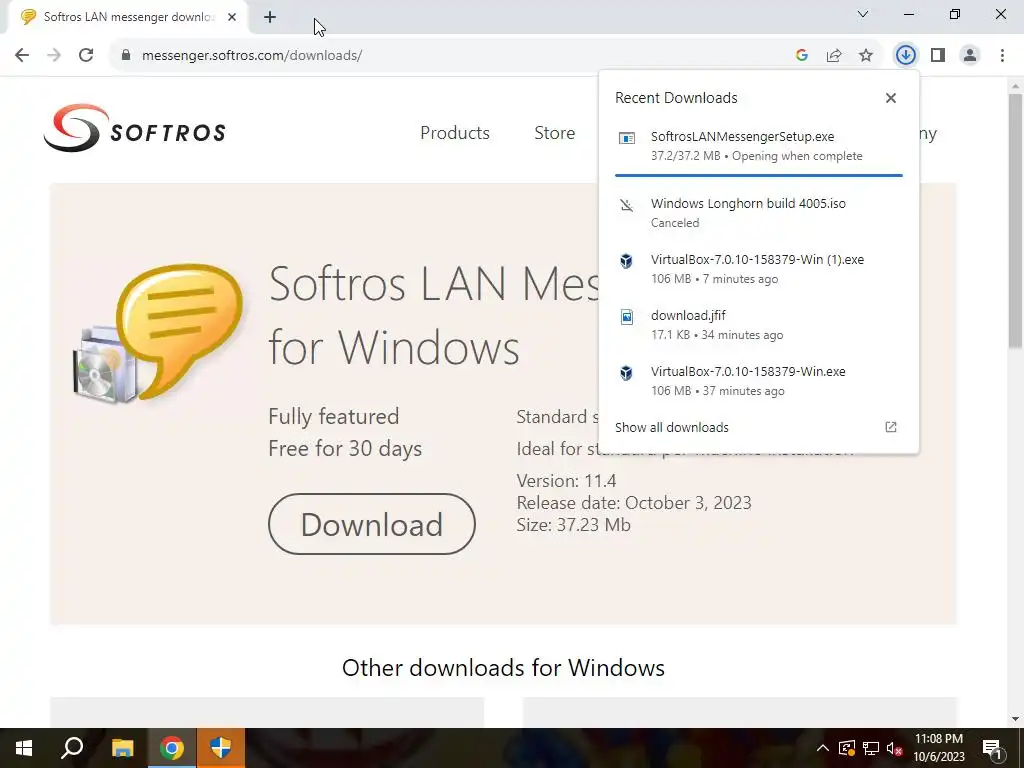The width and height of the screenshot is (1024, 768).
Task: Share this page using share icon
Action: (834, 56)
